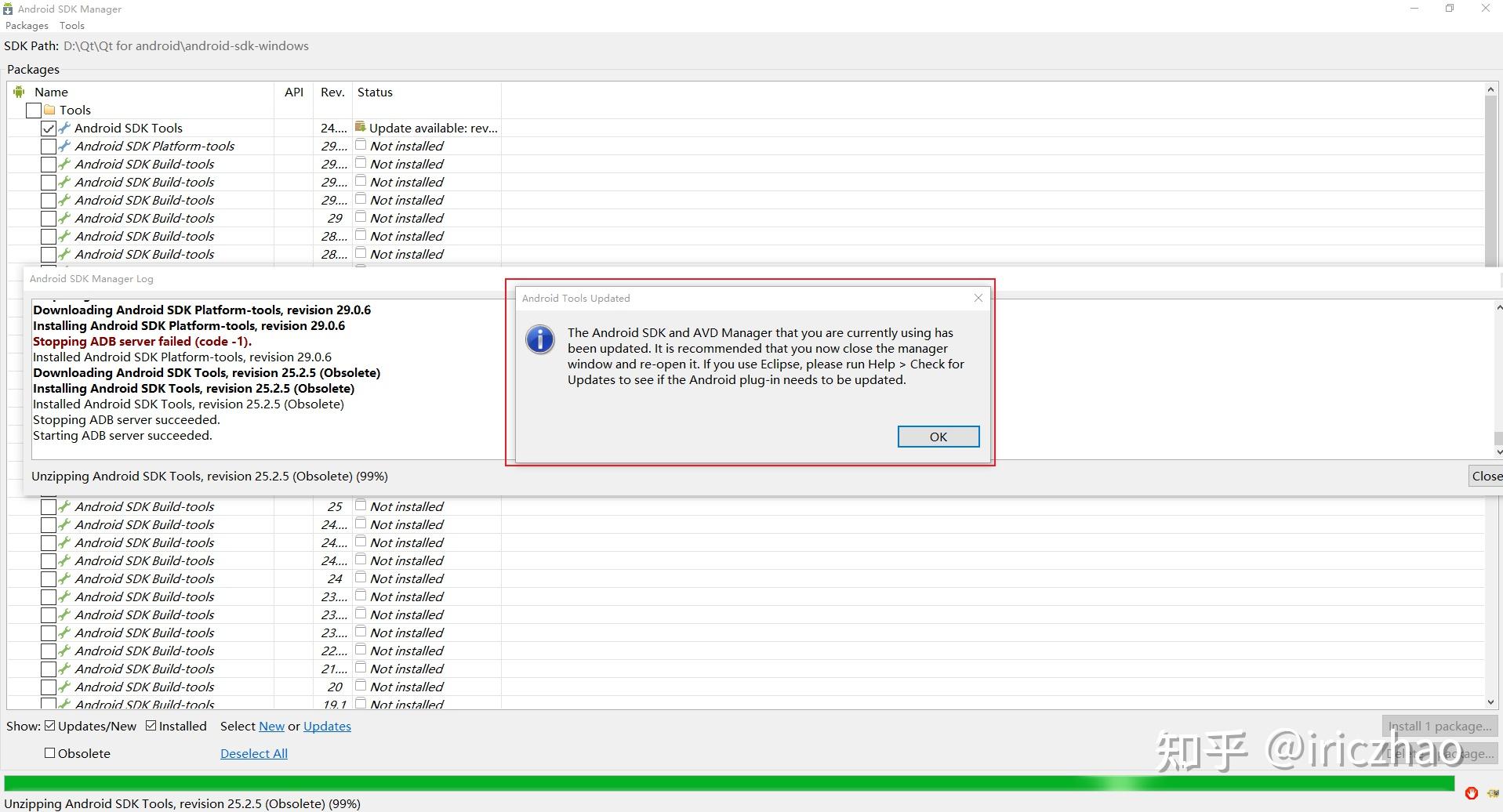The width and height of the screenshot is (1503, 812).
Task: Click Not installed icon in Rev. 20 row
Action: click(361, 686)
